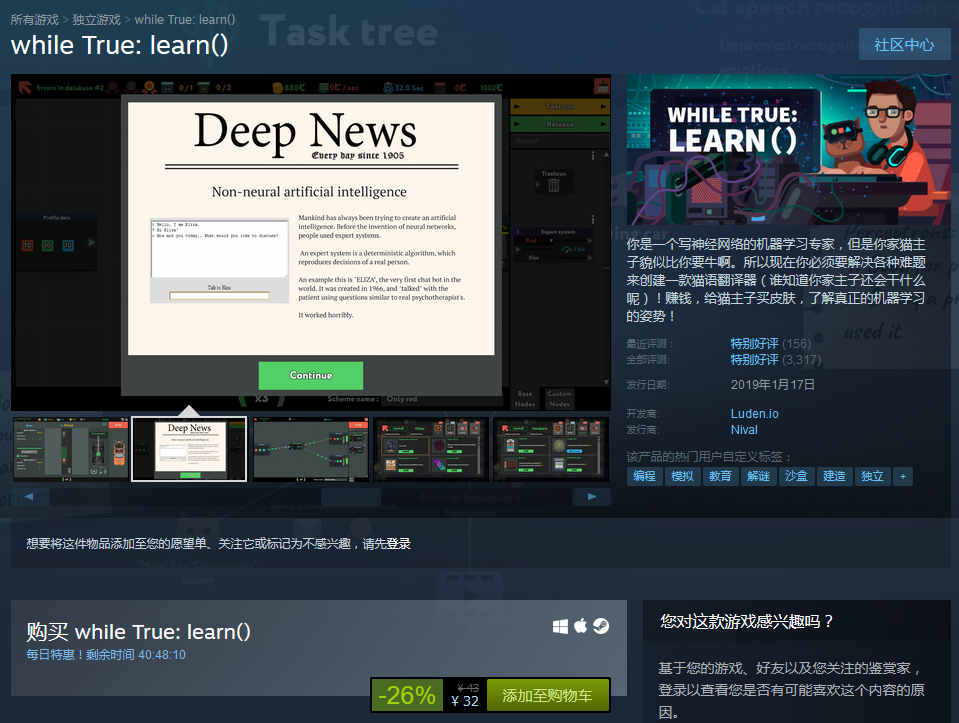Click the while True: learn() breadcrumb
Viewport: 959px width, 723px height.
point(185,20)
